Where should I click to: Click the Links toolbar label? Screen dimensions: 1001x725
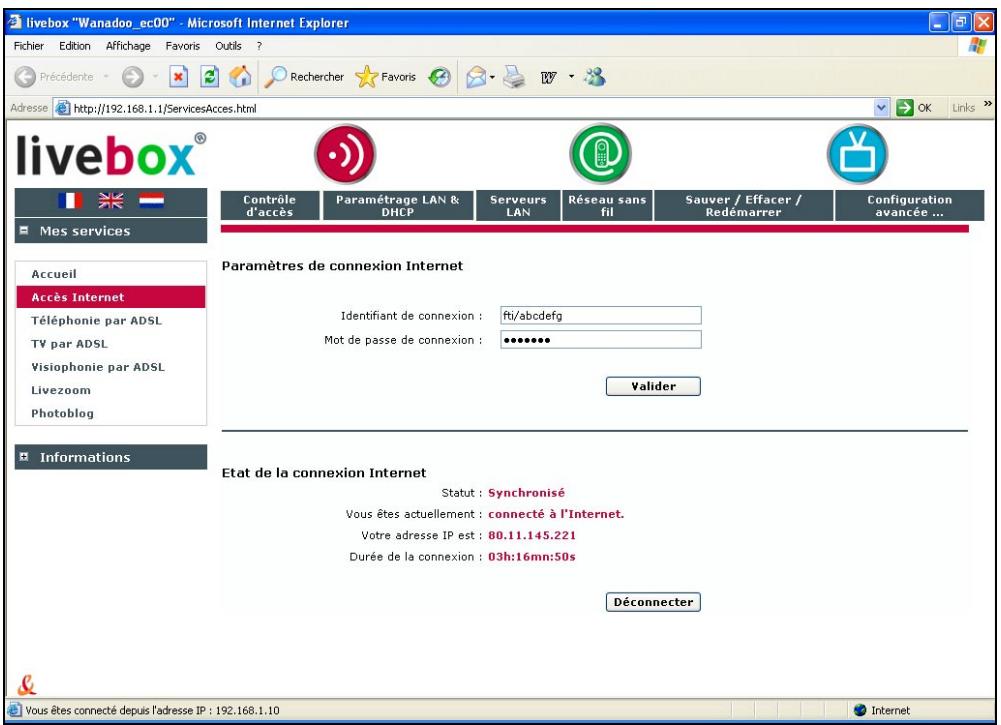point(963,108)
